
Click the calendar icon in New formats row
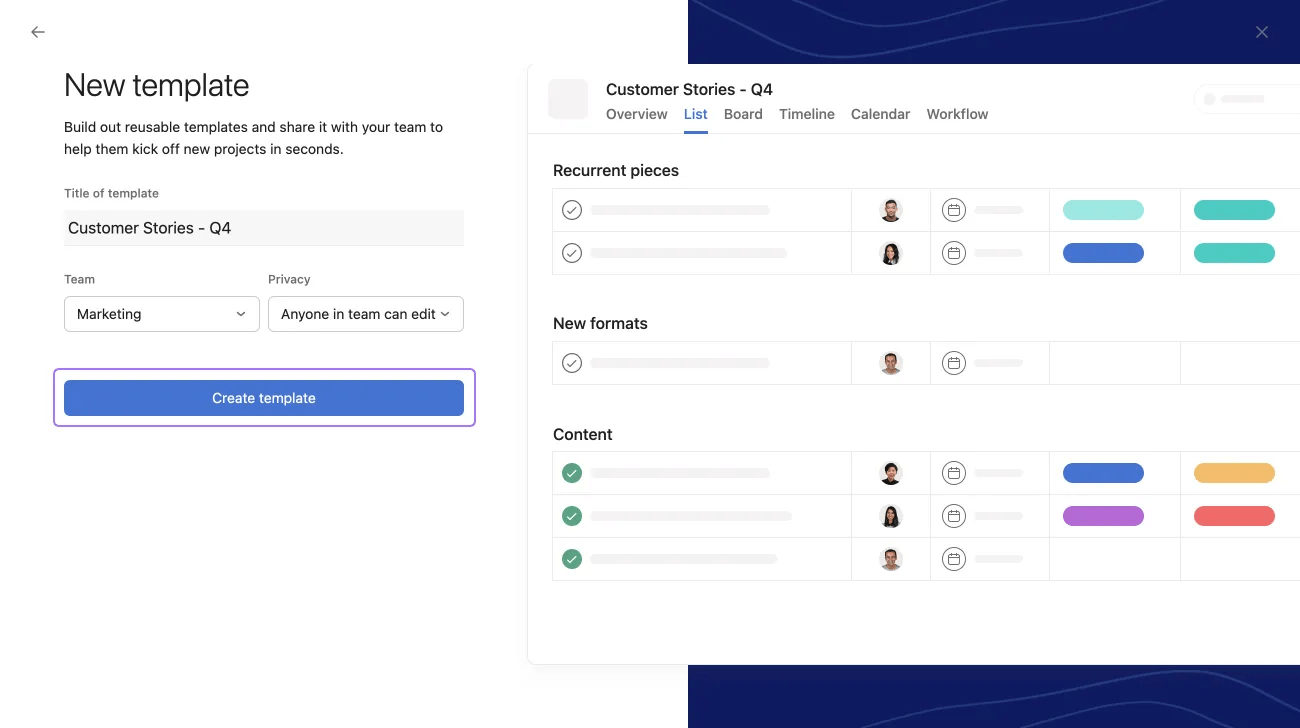click(x=954, y=363)
